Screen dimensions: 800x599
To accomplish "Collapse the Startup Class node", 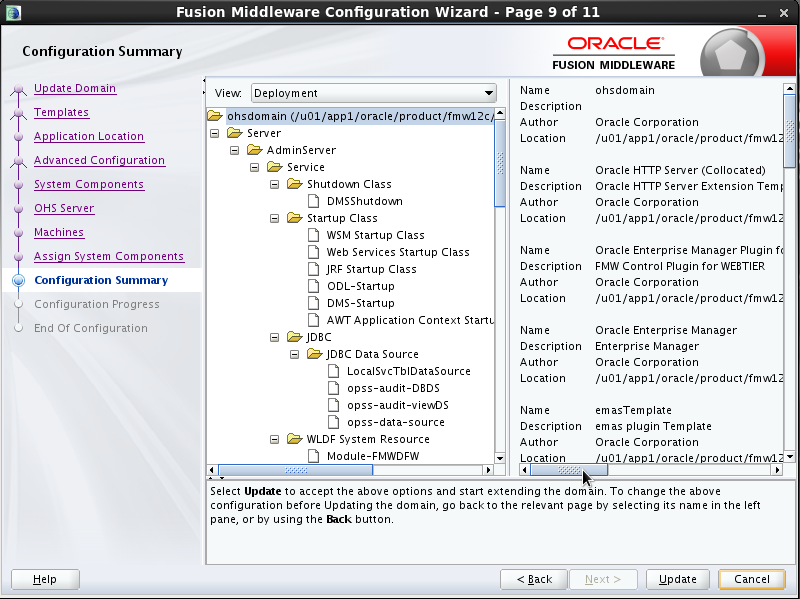I will coord(274,218).
